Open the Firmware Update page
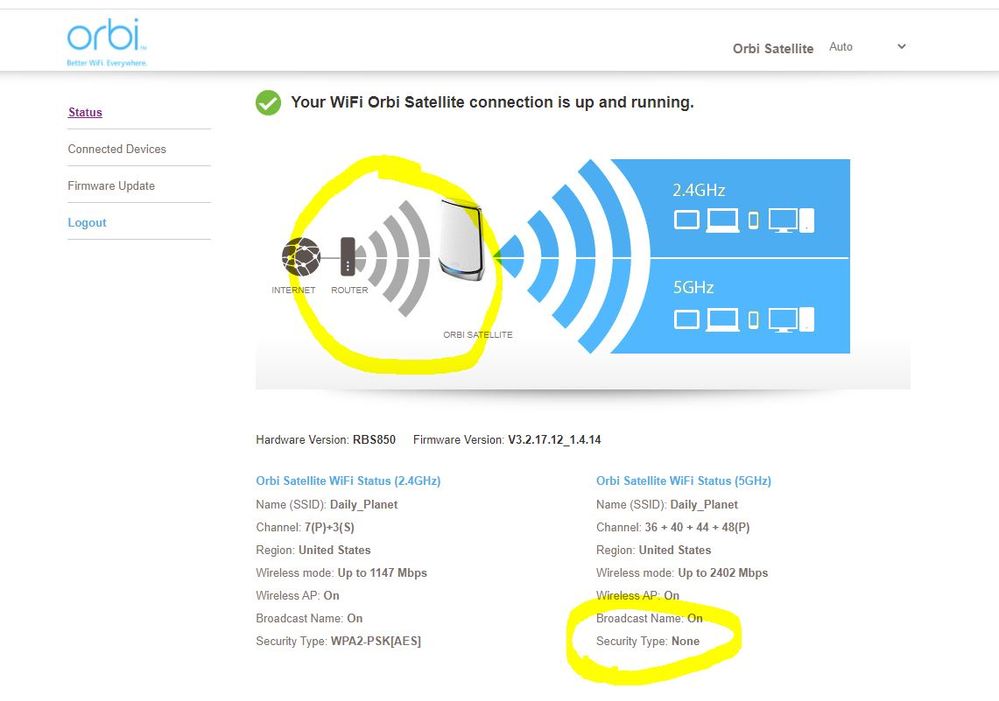This screenshot has height=701, width=999. 111,186
